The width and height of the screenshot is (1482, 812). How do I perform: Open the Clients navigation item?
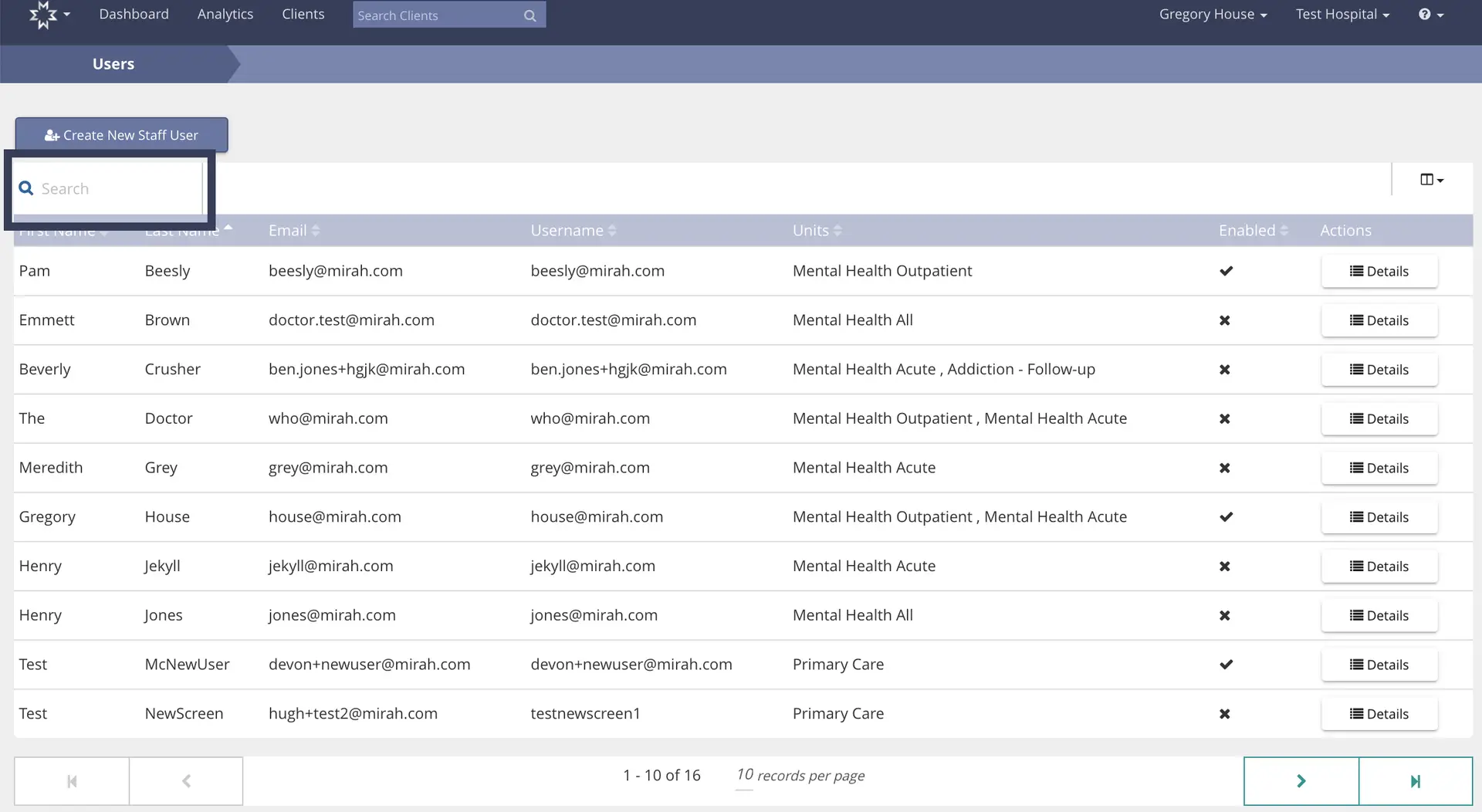coord(303,14)
